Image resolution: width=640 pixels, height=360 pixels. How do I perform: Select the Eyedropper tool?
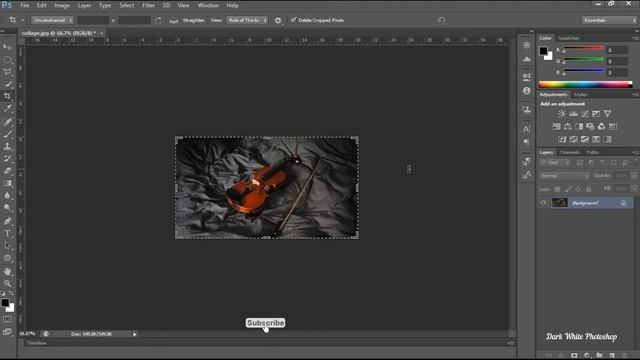(x=7, y=109)
